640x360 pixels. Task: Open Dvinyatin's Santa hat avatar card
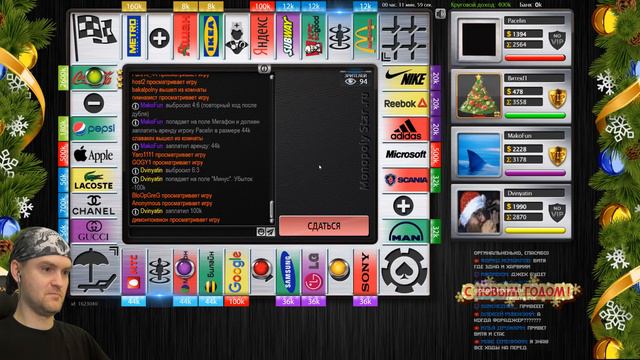pos(511,211)
